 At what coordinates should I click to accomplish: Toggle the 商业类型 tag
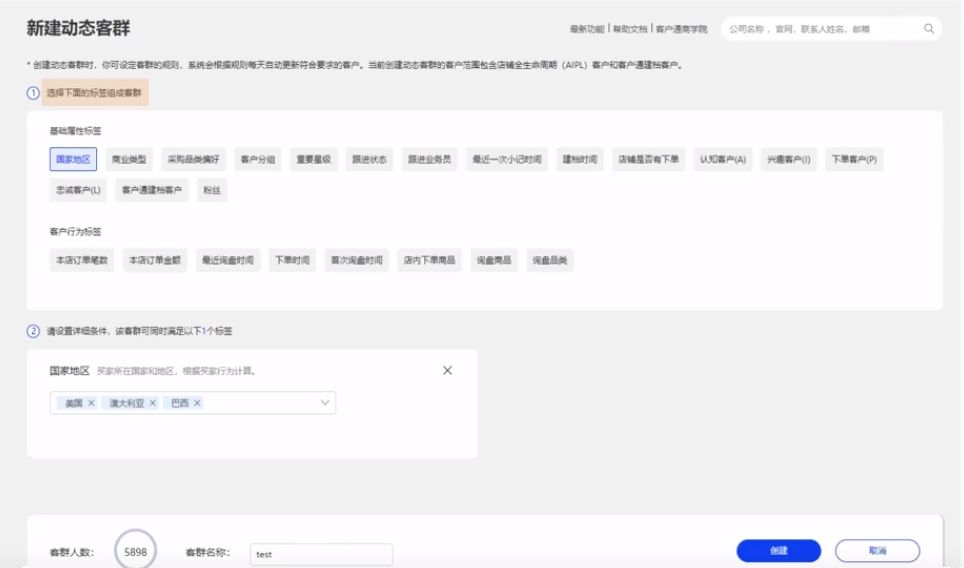[x=129, y=159]
